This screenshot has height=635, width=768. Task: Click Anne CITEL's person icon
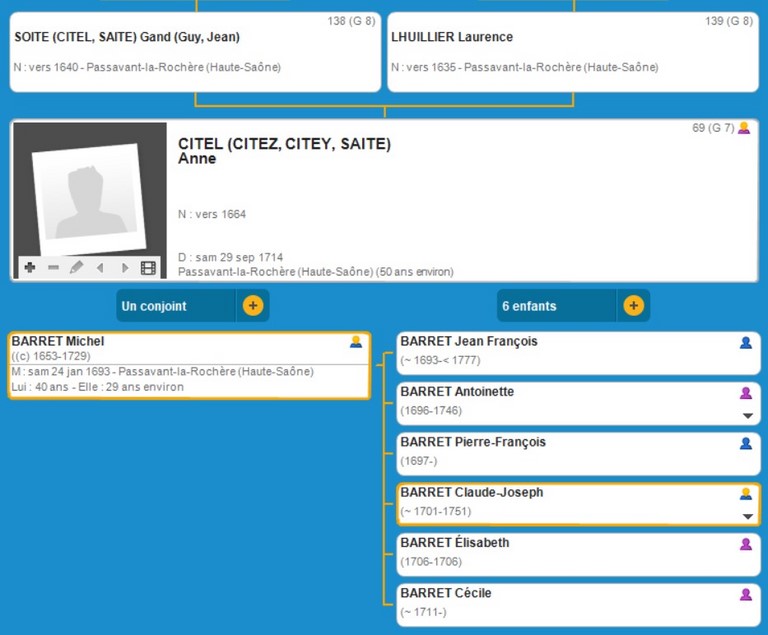pos(743,128)
